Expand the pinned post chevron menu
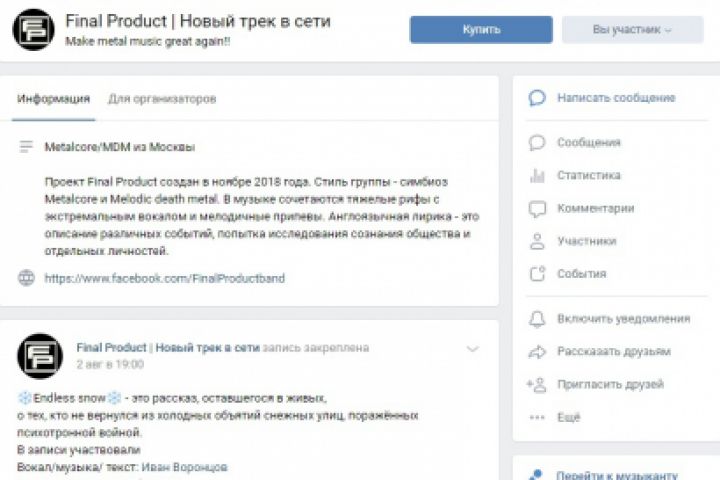 click(x=473, y=349)
